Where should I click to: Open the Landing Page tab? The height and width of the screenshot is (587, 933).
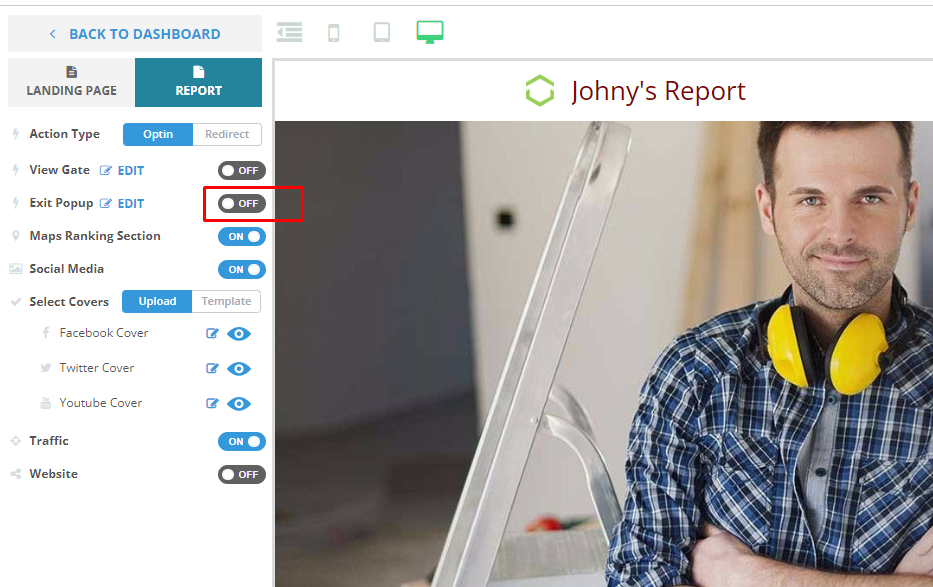coord(71,82)
